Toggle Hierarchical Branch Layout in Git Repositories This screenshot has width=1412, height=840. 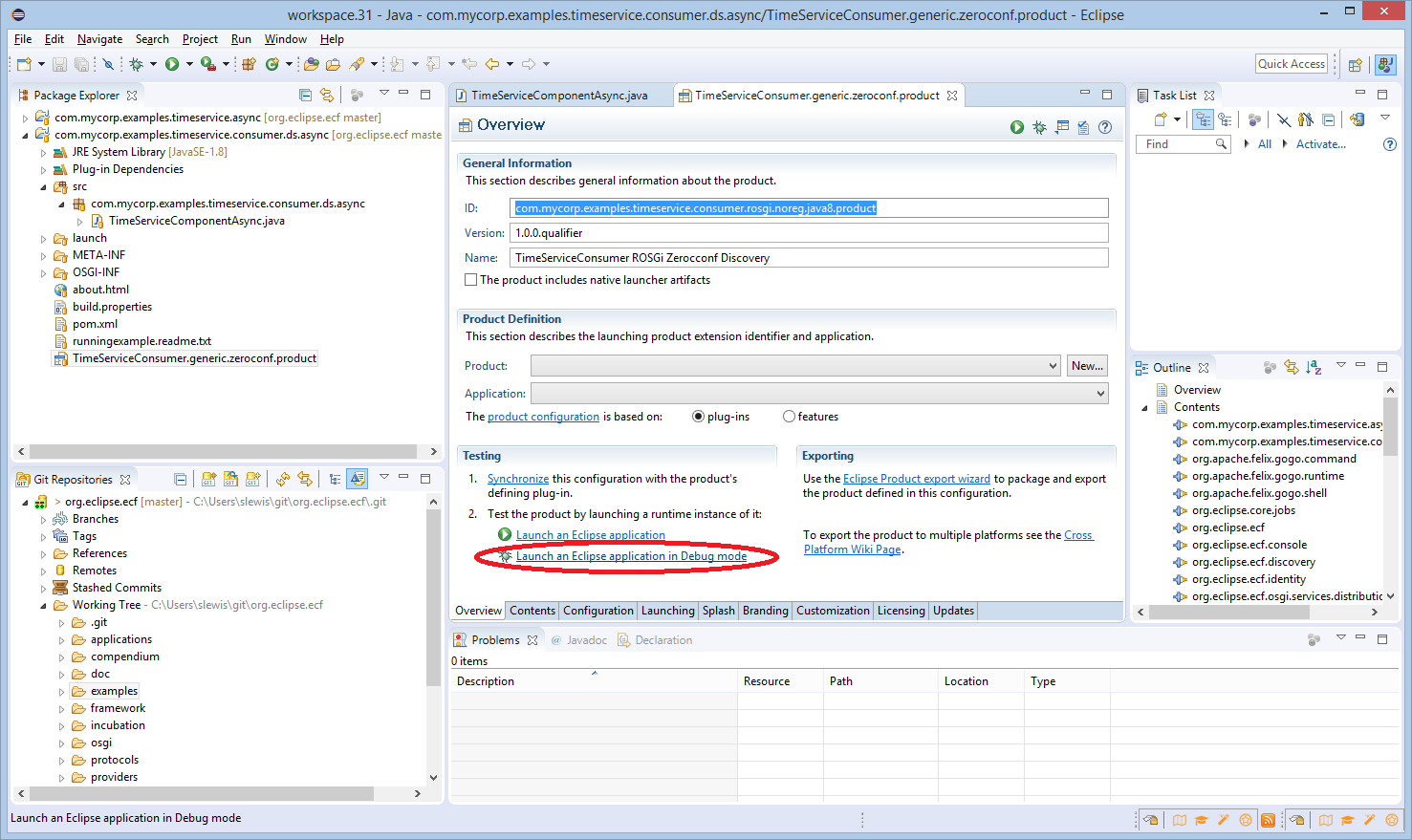(x=335, y=479)
